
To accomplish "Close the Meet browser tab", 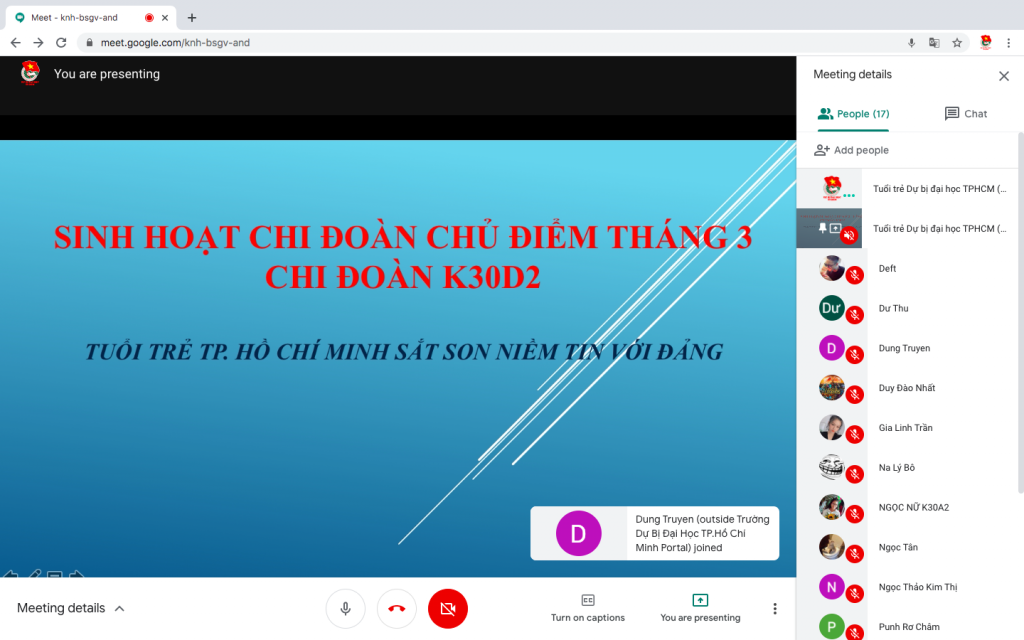I will coord(165,18).
